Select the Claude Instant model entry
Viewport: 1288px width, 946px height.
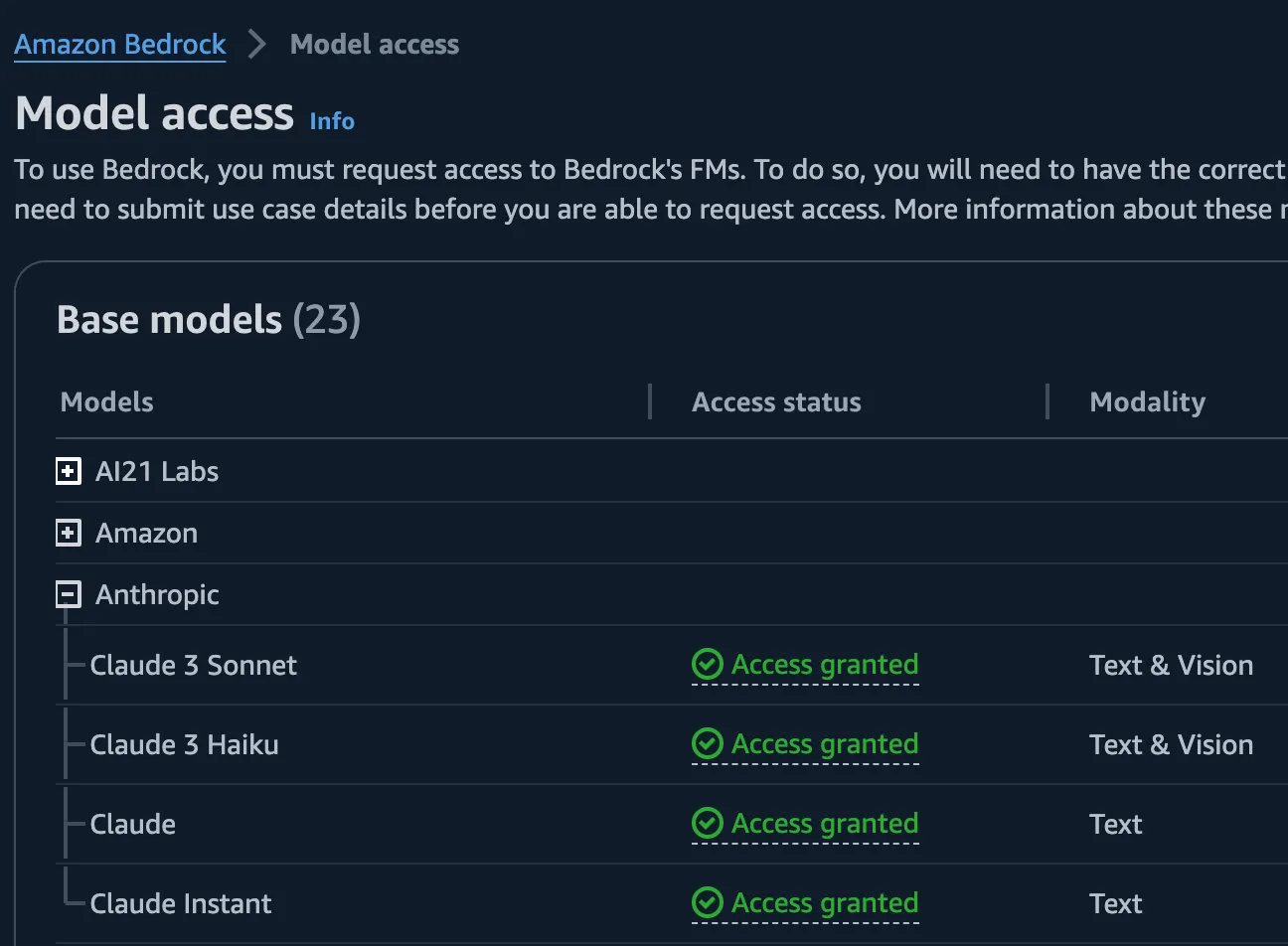tap(180, 903)
